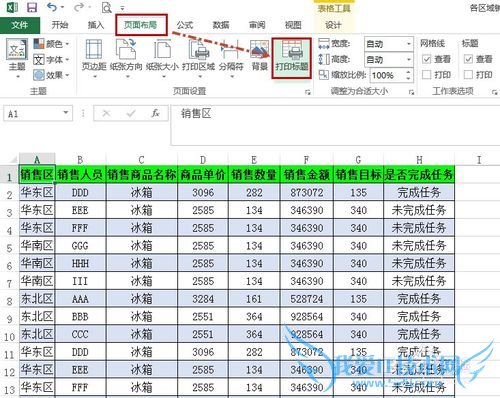Click the Scale percentage spinner

(408, 75)
